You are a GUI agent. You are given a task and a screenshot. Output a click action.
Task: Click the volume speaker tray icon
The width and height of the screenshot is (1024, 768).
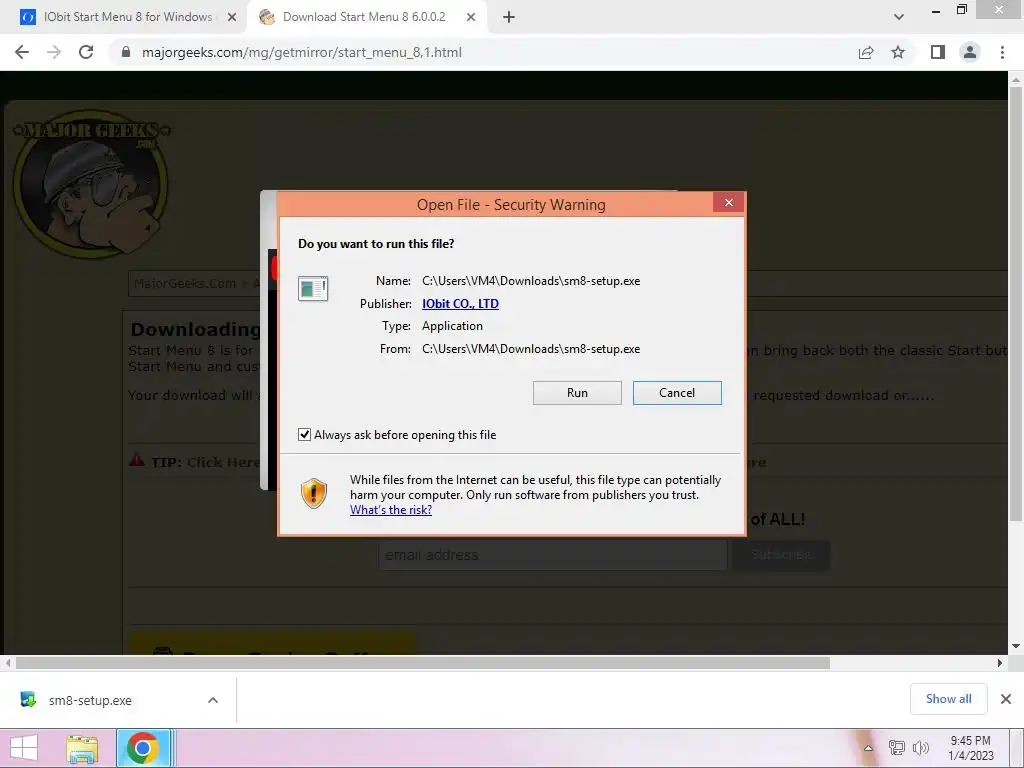point(921,748)
